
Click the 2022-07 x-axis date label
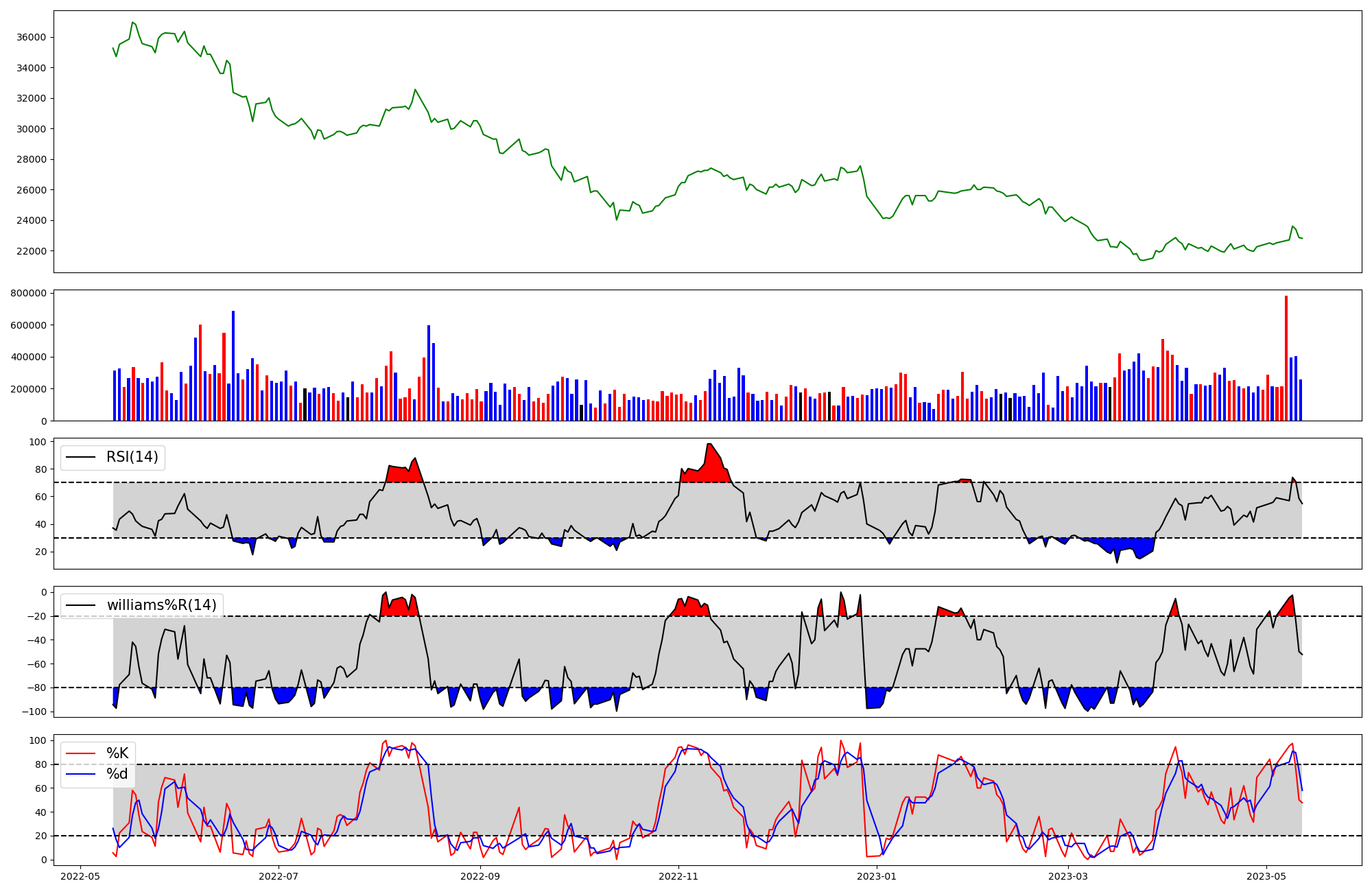(x=279, y=876)
